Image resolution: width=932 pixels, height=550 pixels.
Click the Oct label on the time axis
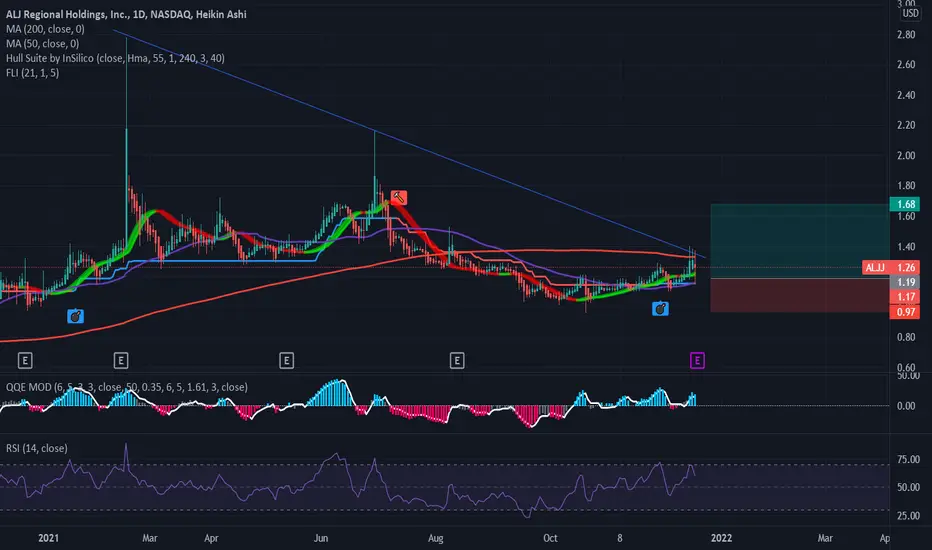coord(550,538)
